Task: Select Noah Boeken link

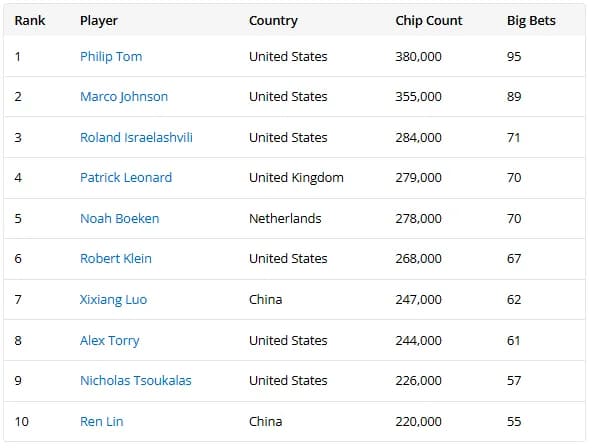Action: click(119, 219)
